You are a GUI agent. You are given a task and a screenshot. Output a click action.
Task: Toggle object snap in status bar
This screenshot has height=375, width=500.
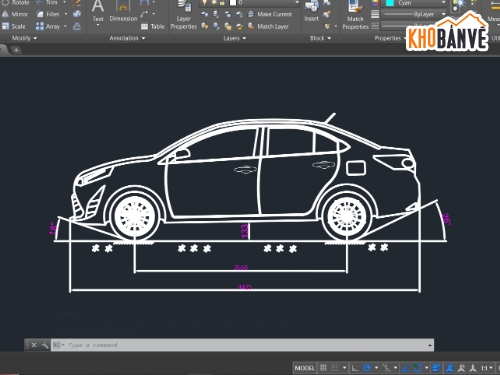coord(418,368)
